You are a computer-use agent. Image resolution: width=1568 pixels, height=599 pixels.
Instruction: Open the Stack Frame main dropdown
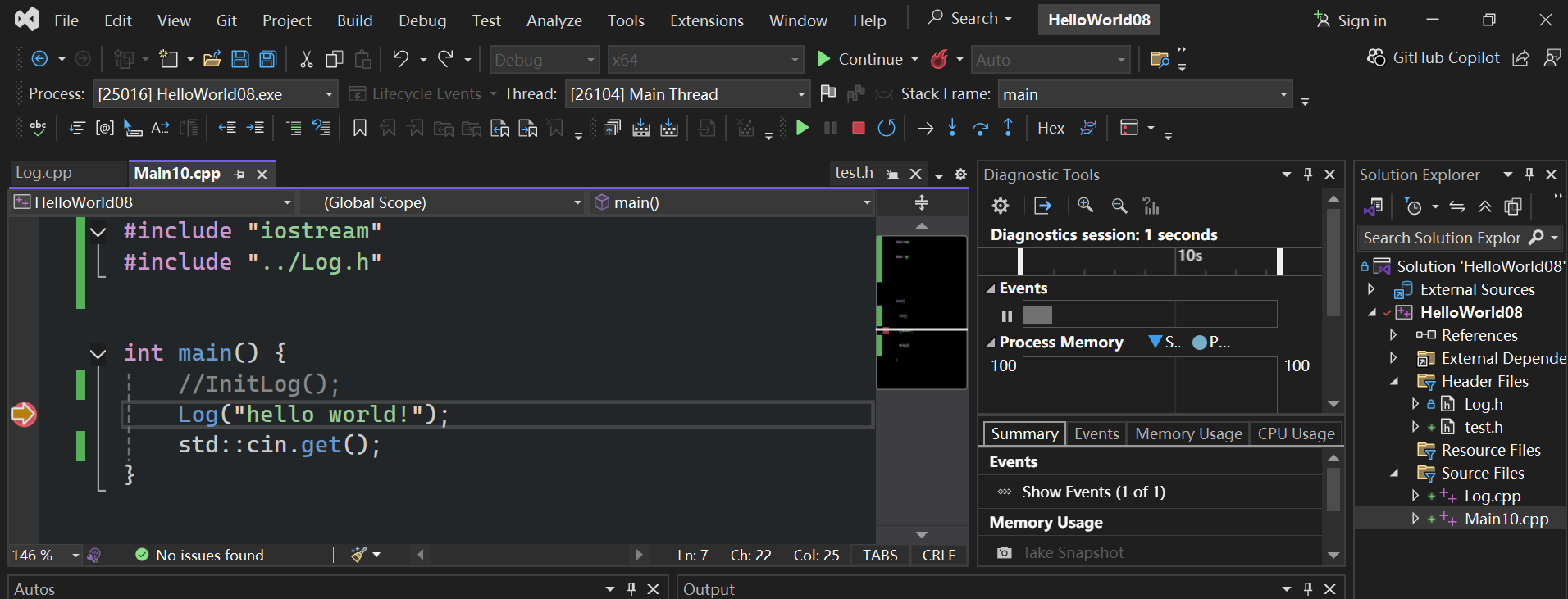pos(1145,94)
